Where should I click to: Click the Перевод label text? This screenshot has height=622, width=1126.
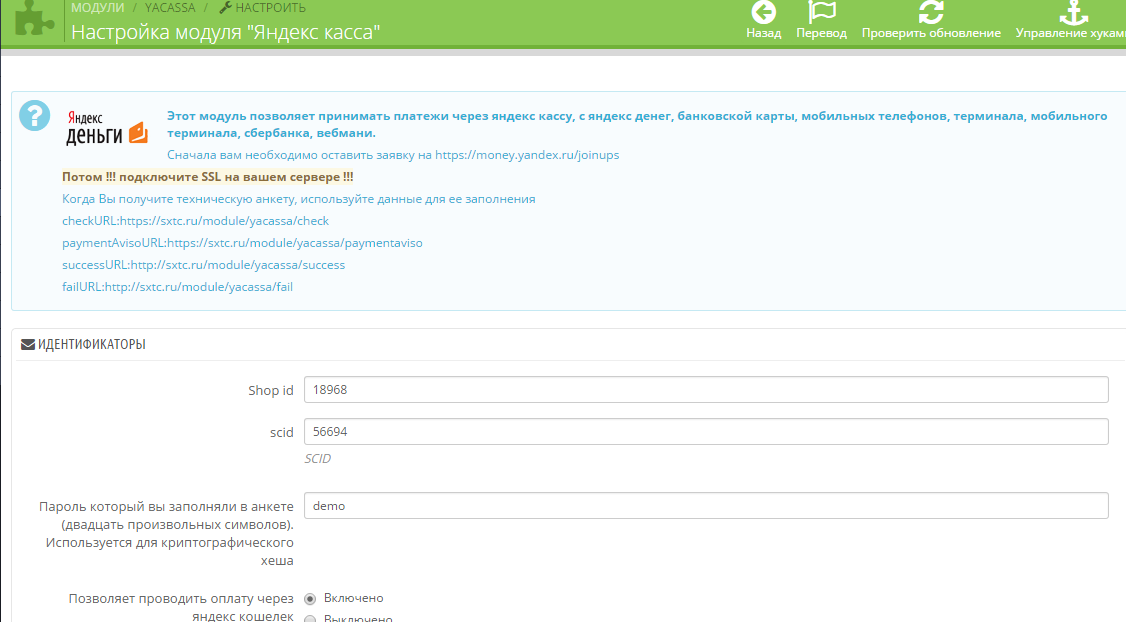point(822,33)
